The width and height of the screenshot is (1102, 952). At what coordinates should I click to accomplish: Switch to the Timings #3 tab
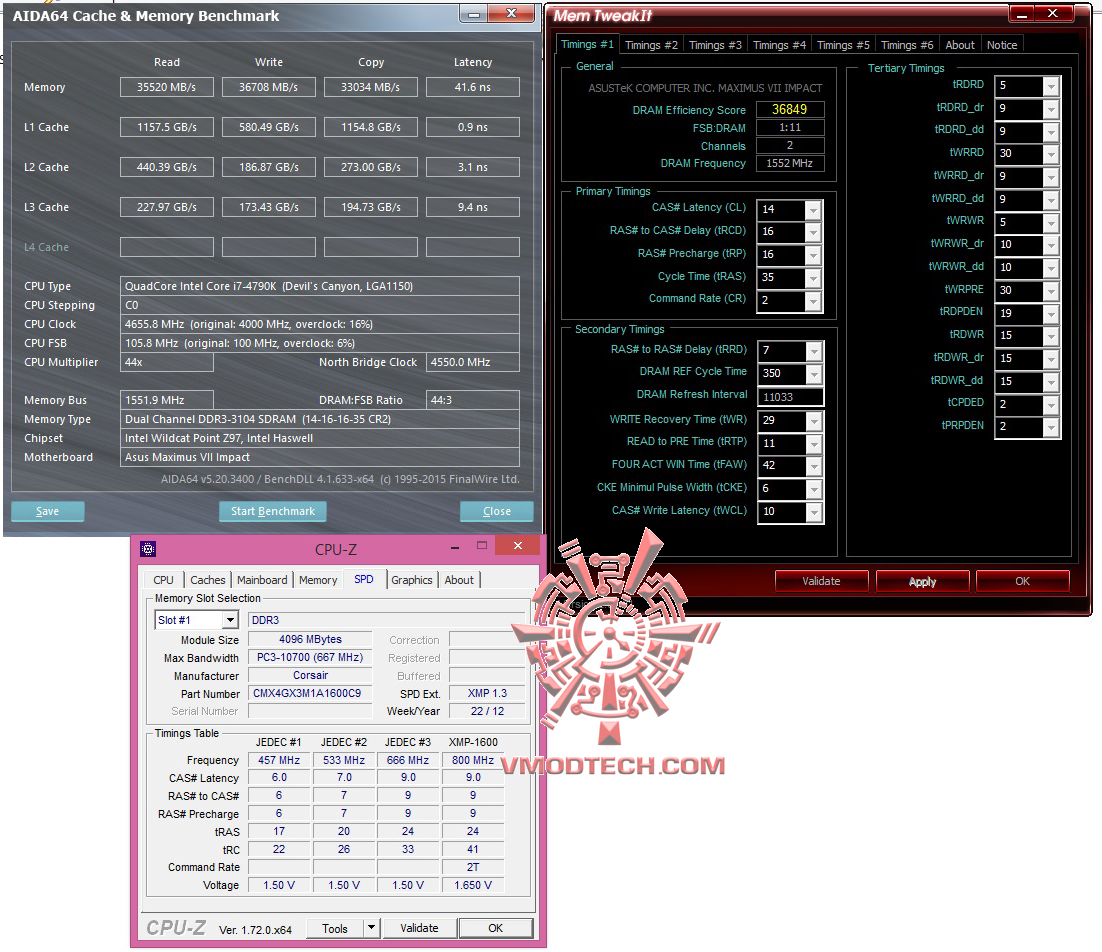(715, 45)
